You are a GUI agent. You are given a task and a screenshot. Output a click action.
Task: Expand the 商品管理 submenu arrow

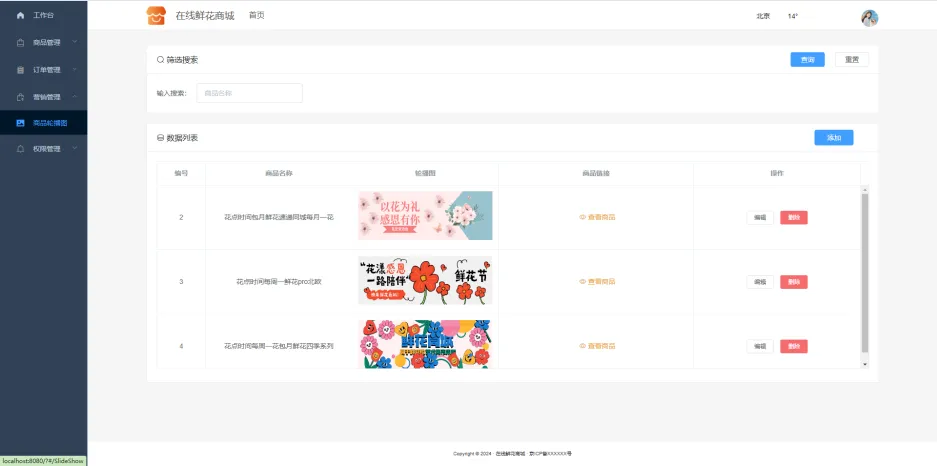pos(74,43)
